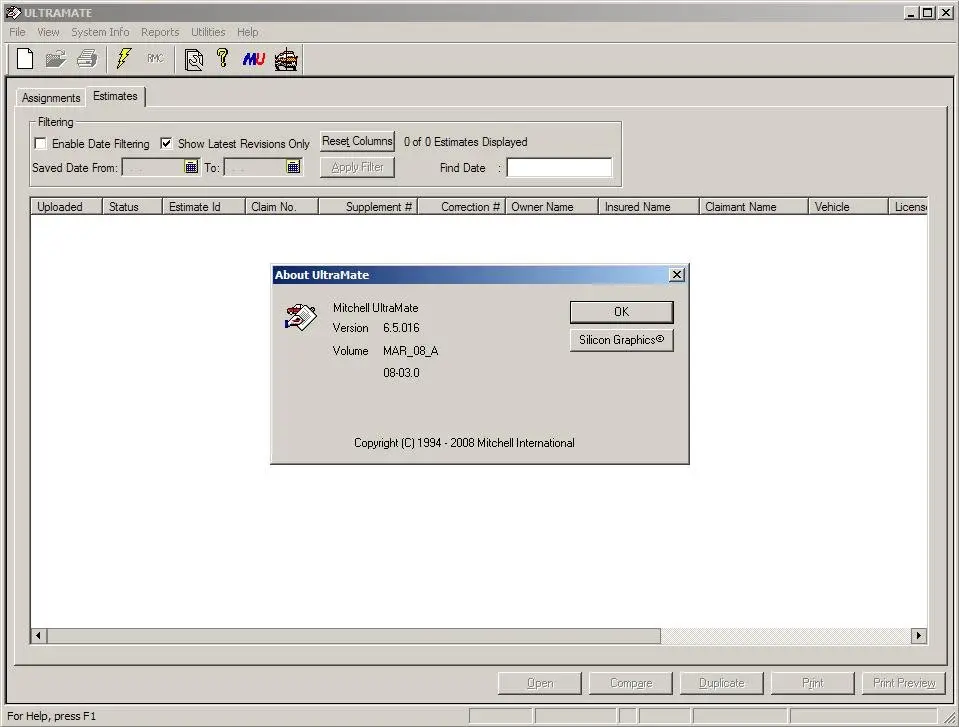Uncheck Show Latest Revisions Only
The height and width of the screenshot is (727, 959).
(166, 144)
